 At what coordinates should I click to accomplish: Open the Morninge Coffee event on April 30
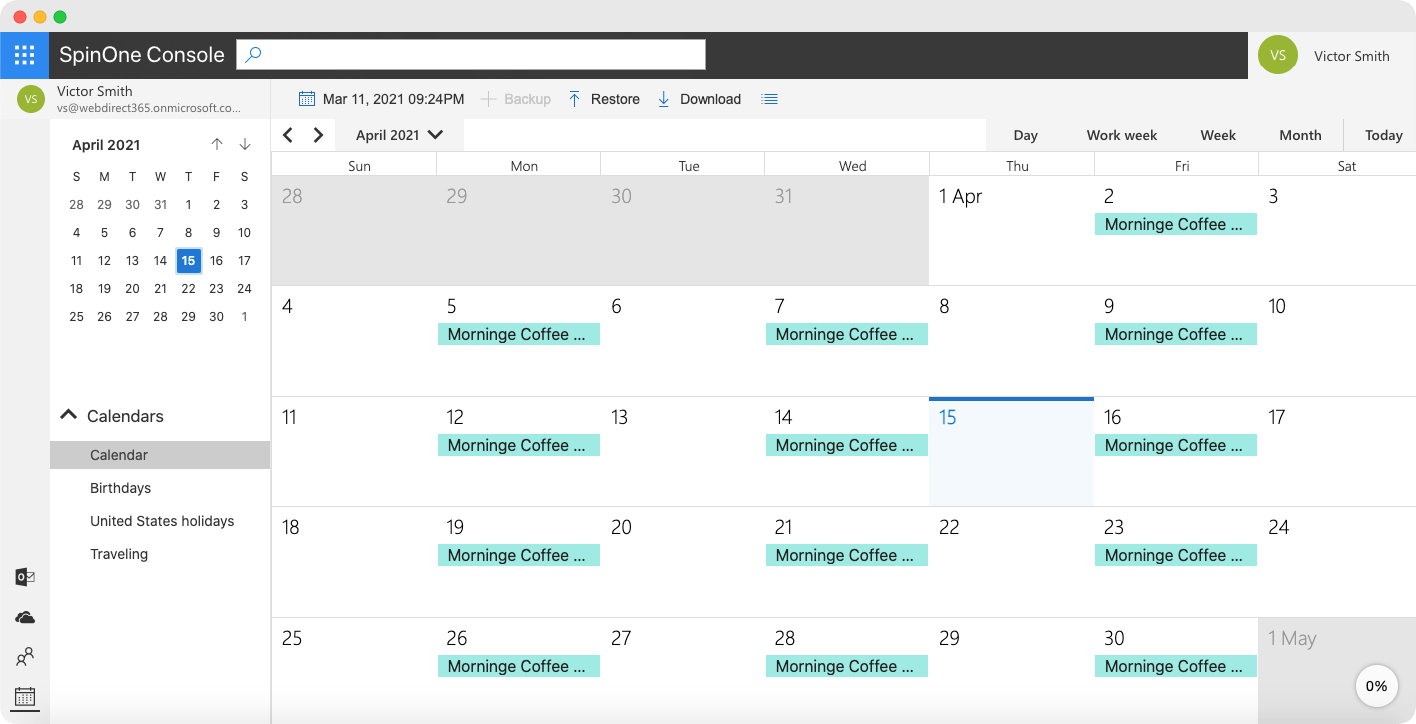pyautogui.click(x=1176, y=667)
